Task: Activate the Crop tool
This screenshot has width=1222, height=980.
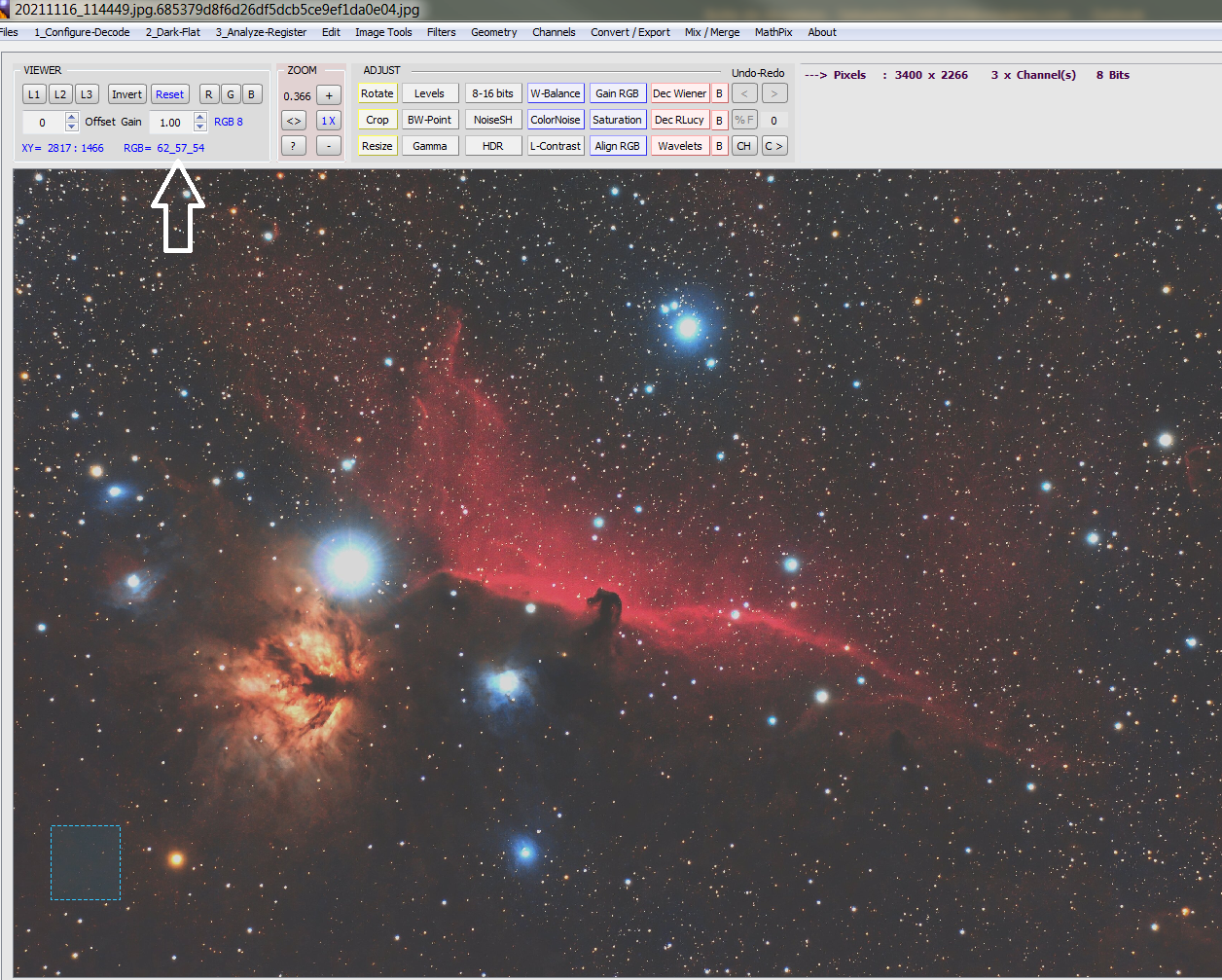Action: click(377, 120)
